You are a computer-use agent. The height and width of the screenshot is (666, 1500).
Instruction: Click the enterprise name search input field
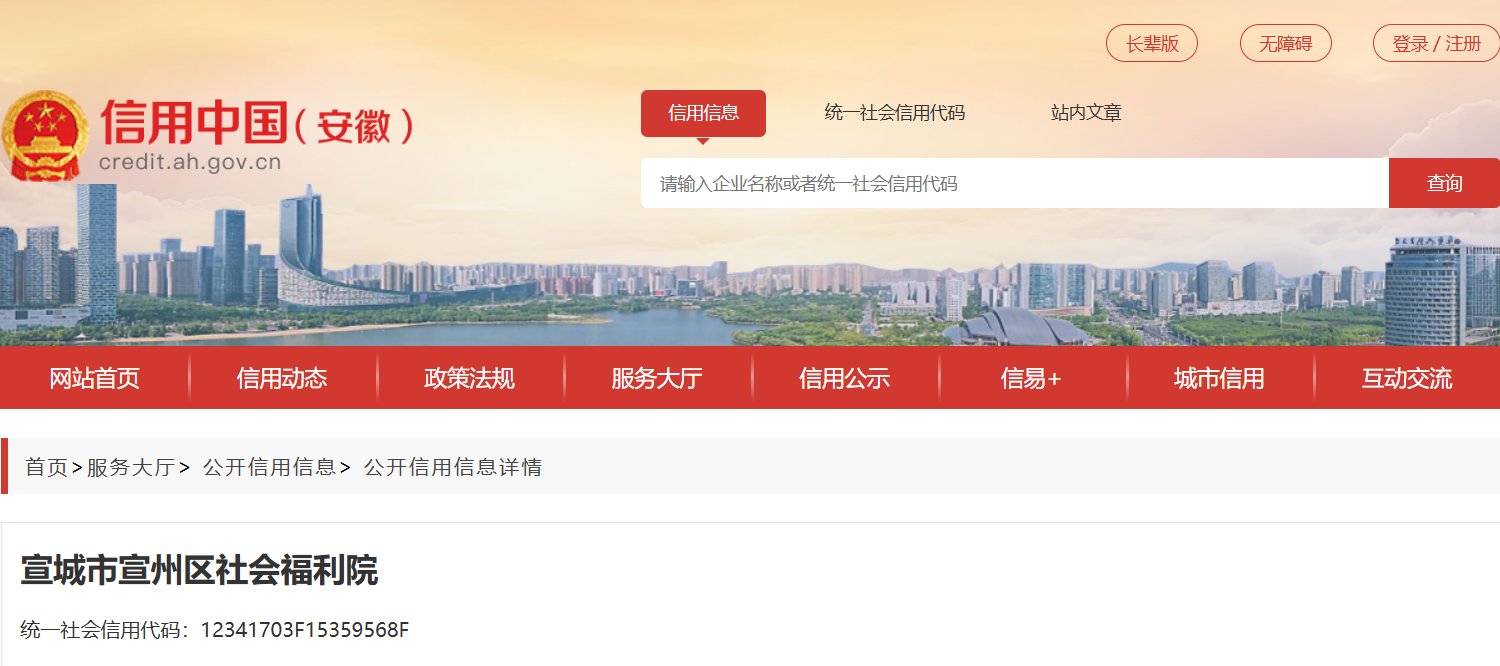tap(1015, 183)
